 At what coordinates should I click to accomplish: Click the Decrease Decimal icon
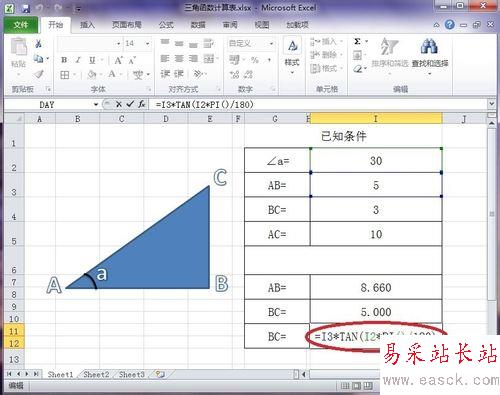(248, 74)
